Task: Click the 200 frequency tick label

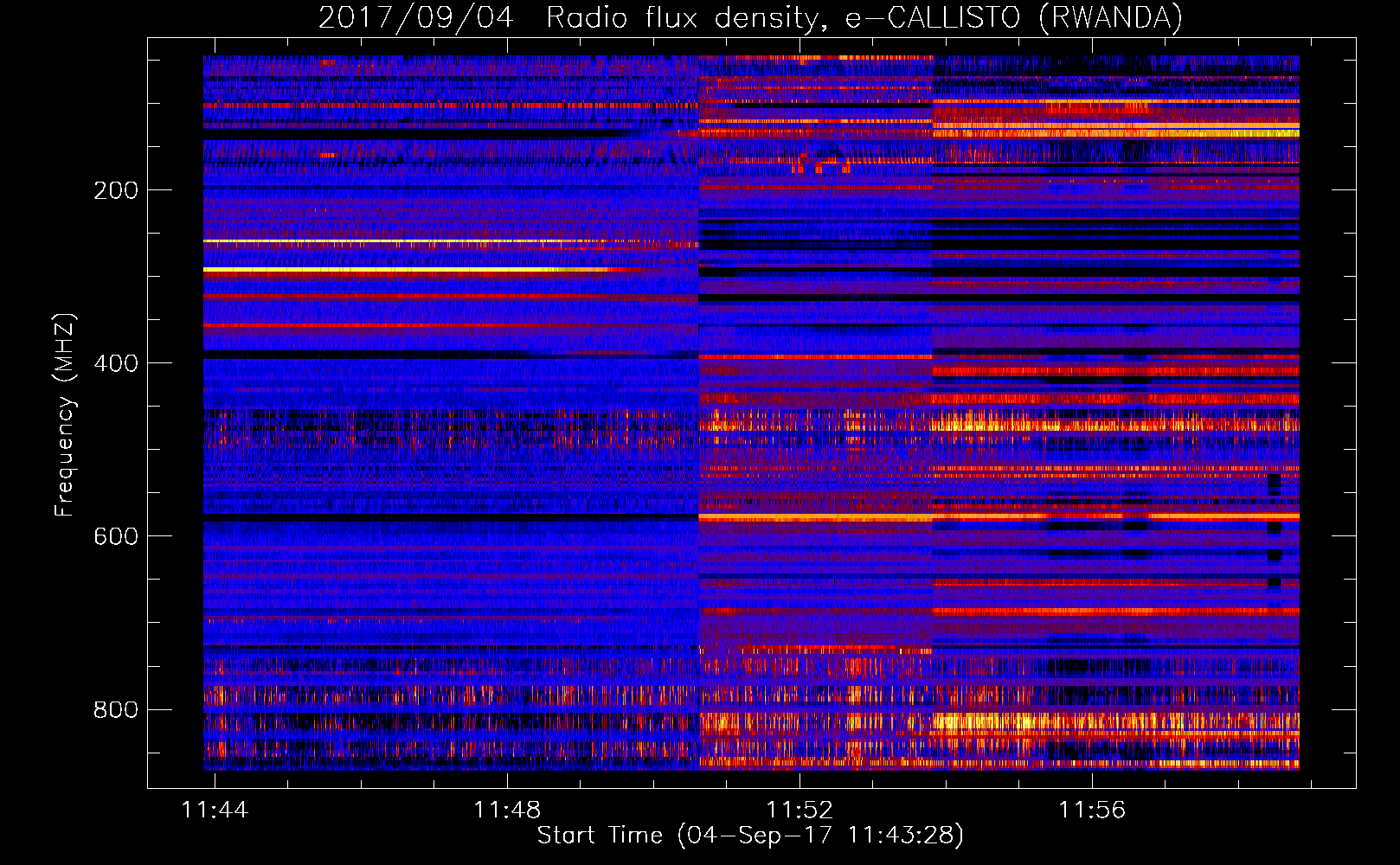Action: [x=116, y=190]
